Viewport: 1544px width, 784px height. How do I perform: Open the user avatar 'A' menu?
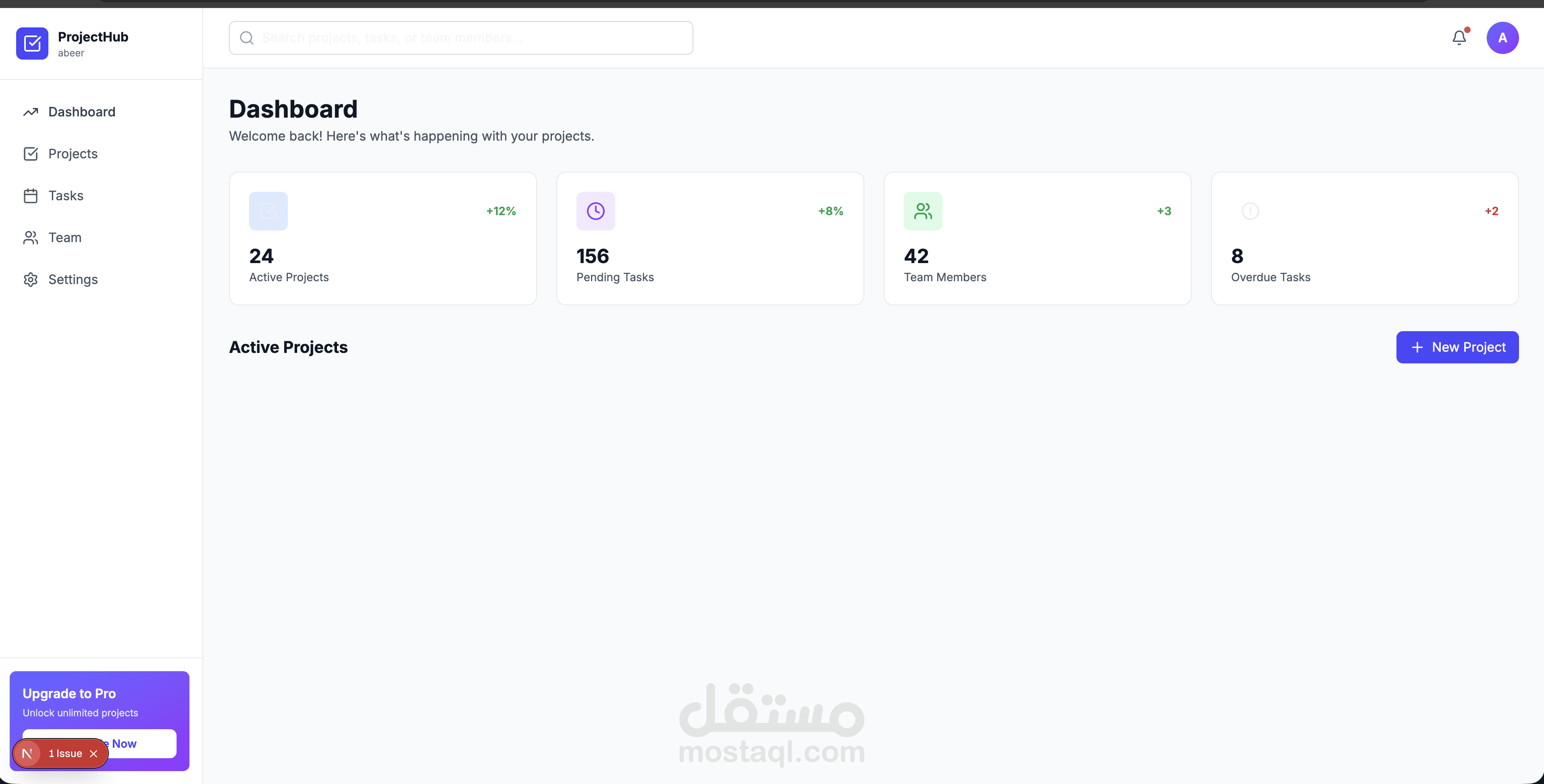1502,38
